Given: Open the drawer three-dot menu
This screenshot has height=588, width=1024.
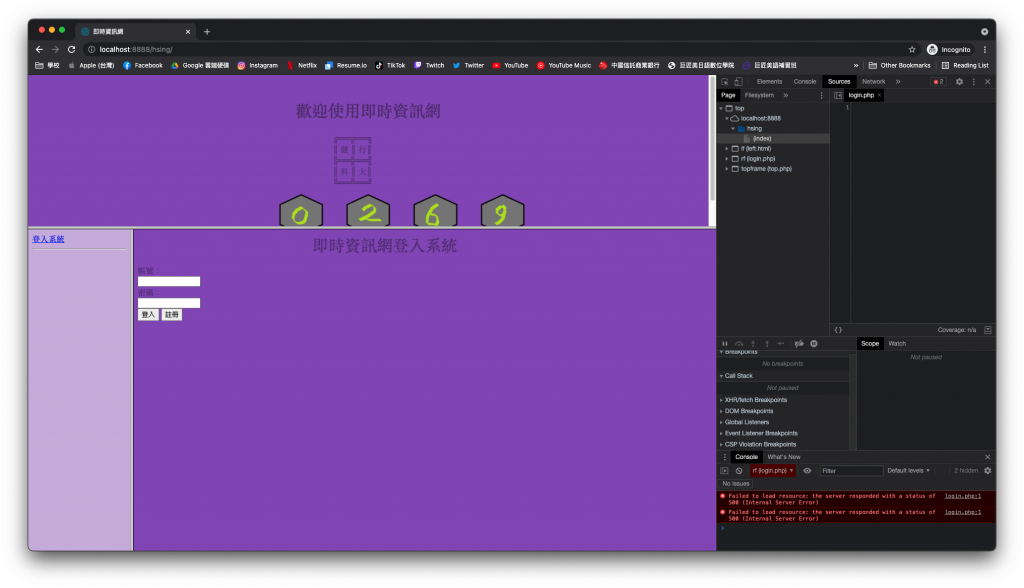Looking at the screenshot, I should tap(724, 457).
